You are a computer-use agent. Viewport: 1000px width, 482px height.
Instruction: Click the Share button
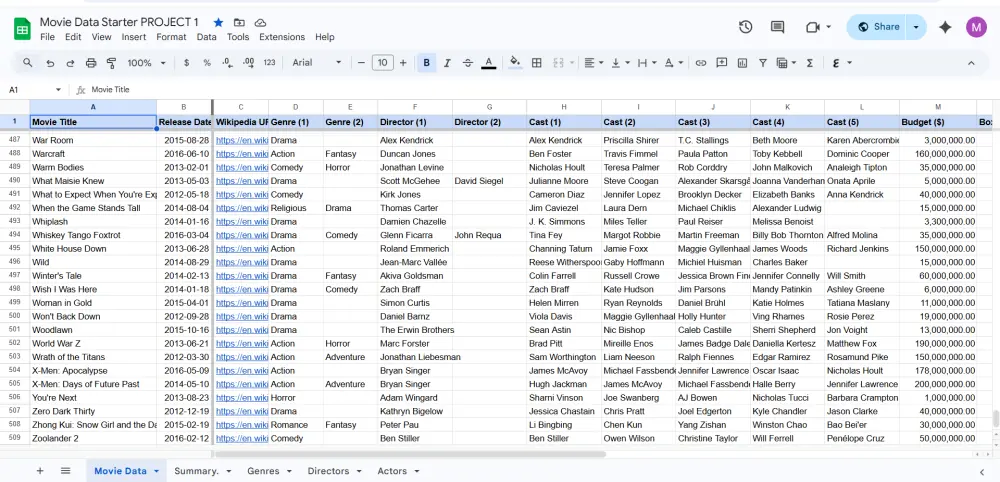(x=879, y=27)
